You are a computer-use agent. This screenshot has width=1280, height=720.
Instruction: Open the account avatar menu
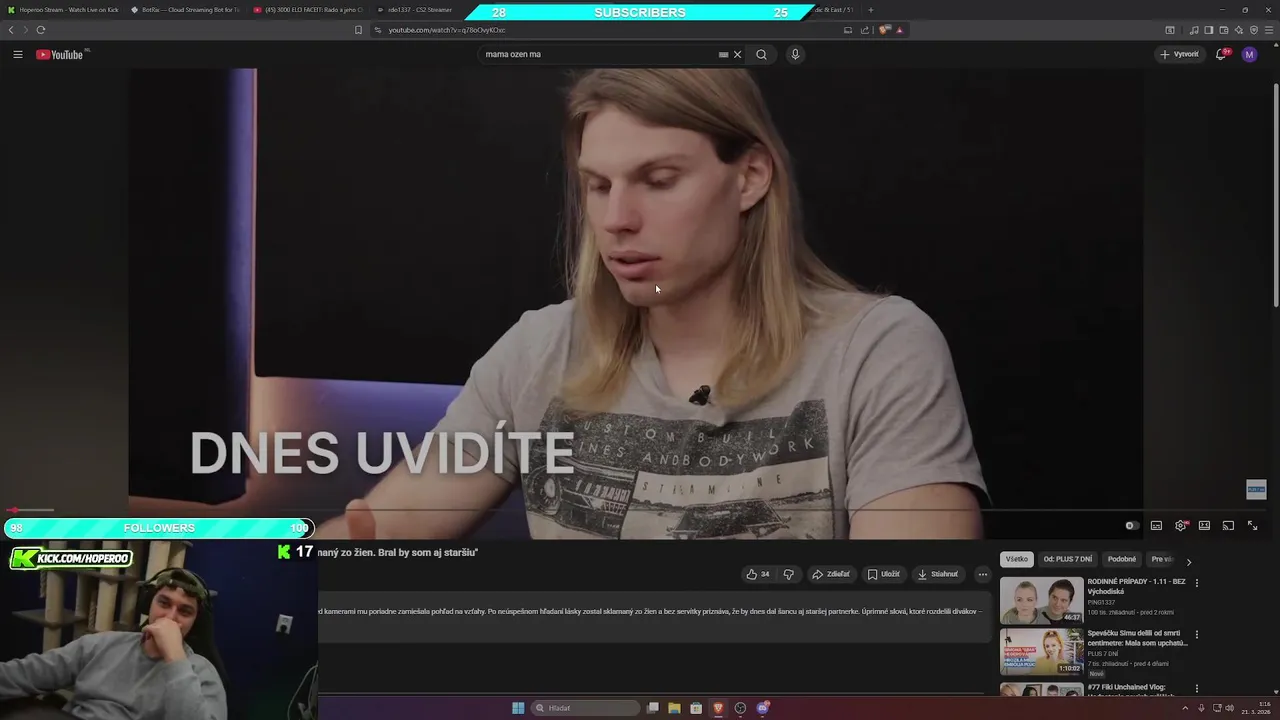(x=1249, y=54)
